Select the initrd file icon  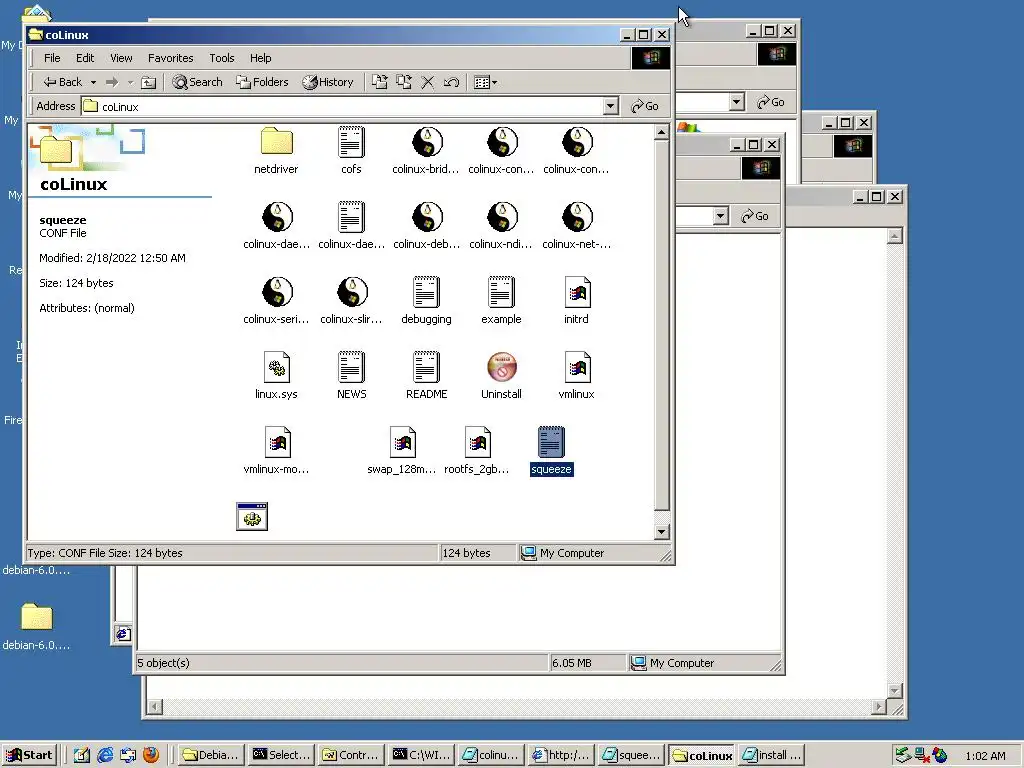(577, 293)
